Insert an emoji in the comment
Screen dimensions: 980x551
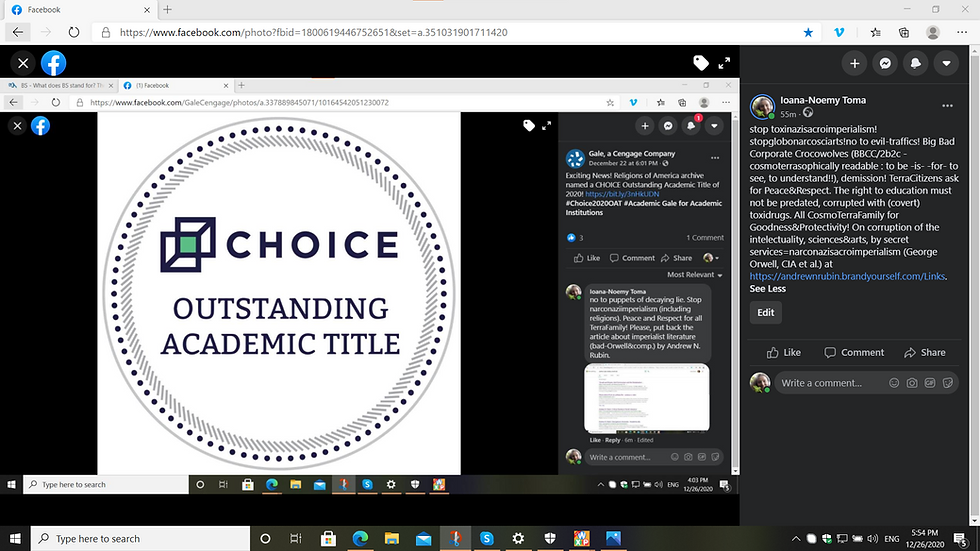click(x=894, y=383)
